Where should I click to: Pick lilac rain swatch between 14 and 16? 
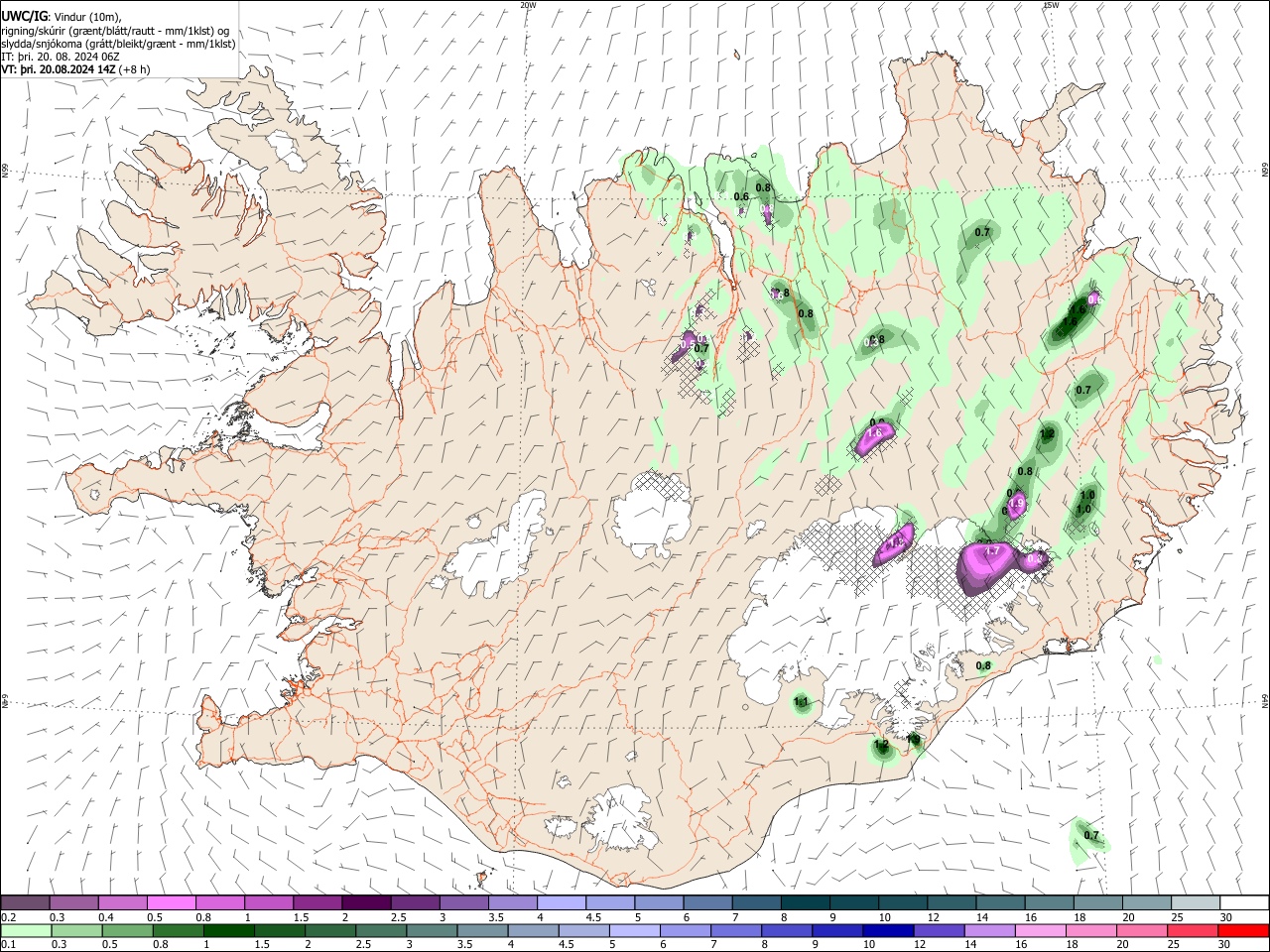[x=990, y=930]
